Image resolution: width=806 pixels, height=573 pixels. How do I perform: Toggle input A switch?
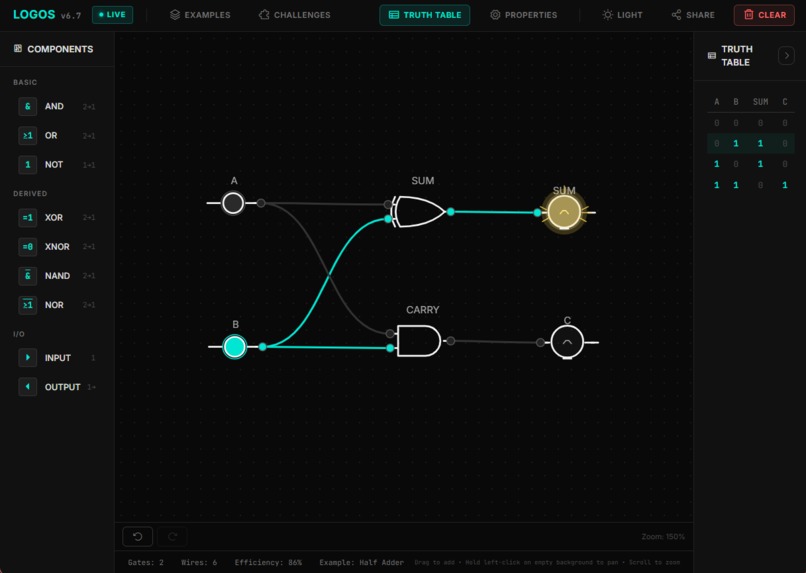(x=233, y=203)
